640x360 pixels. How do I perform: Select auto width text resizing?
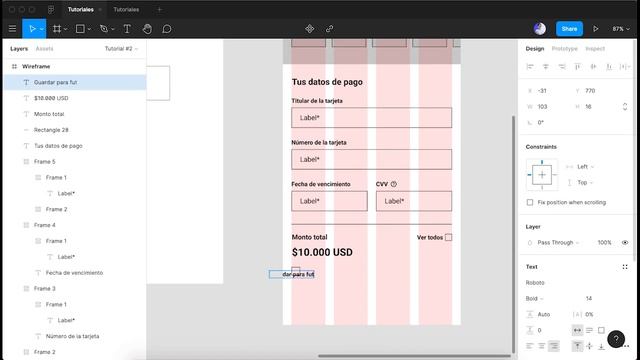pyautogui.click(x=577, y=330)
